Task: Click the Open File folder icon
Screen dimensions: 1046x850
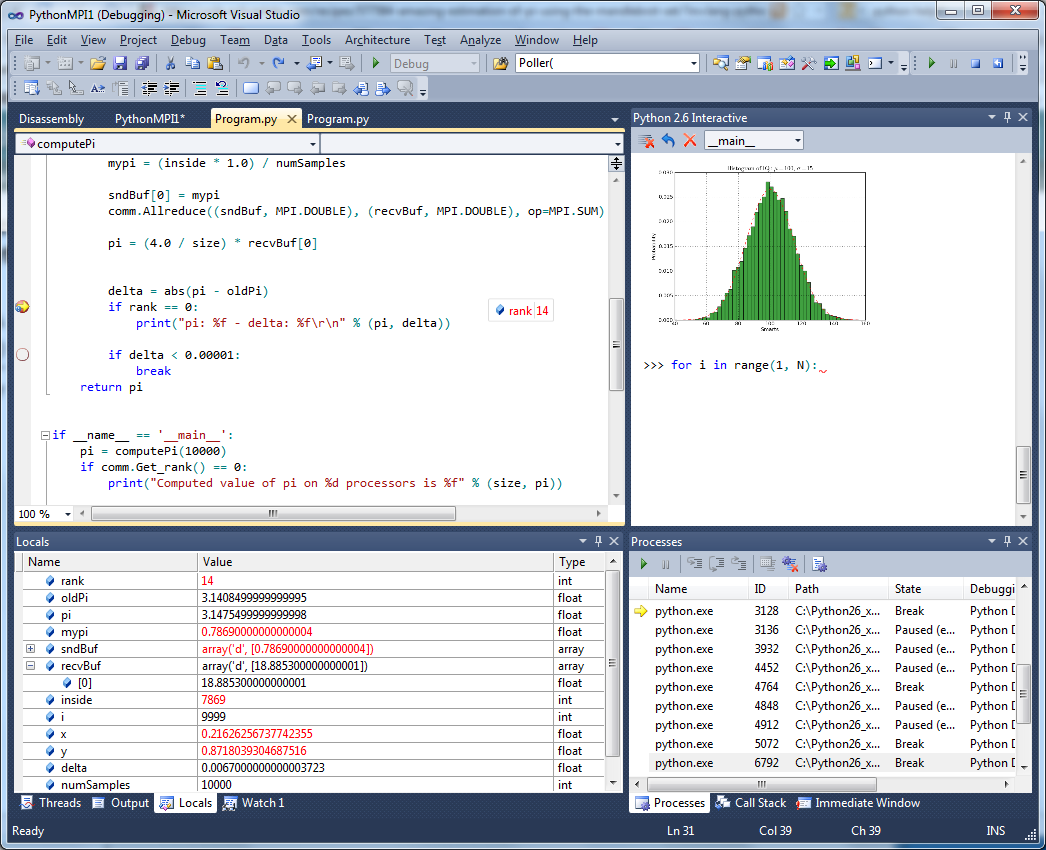Action: pos(98,63)
